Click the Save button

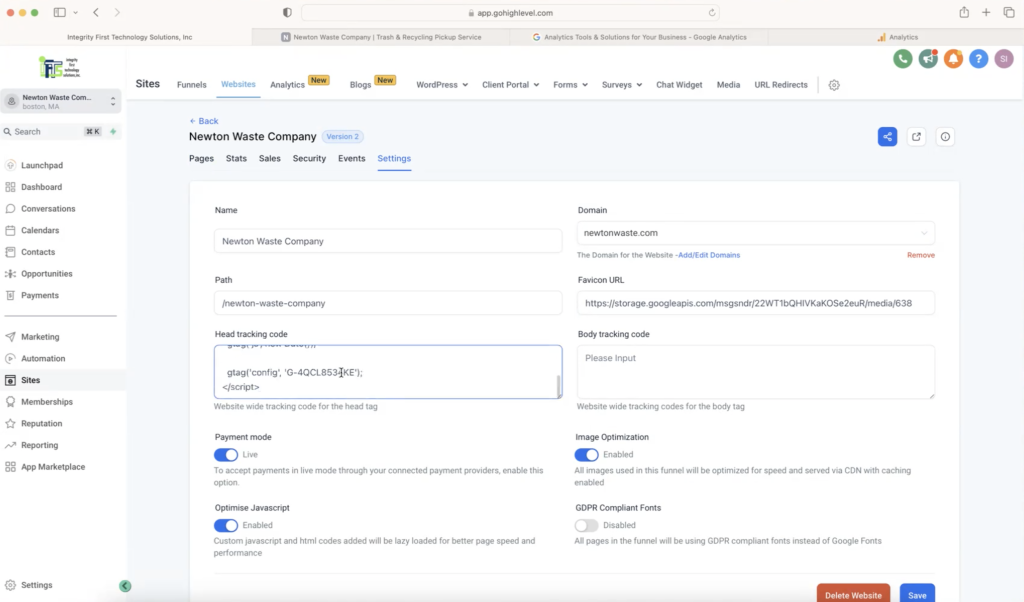tap(917, 594)
